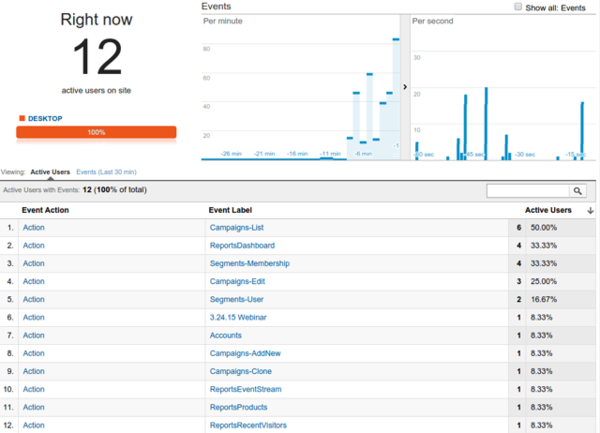The width and height of the screenshot is (600, 433).
Task: Click the orange 100% desktop bar
Action: 96,132
